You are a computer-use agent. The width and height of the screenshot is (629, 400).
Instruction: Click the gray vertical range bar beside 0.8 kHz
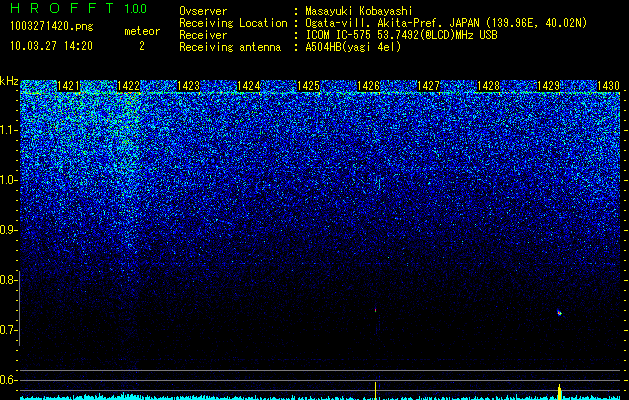click(19, 308)
